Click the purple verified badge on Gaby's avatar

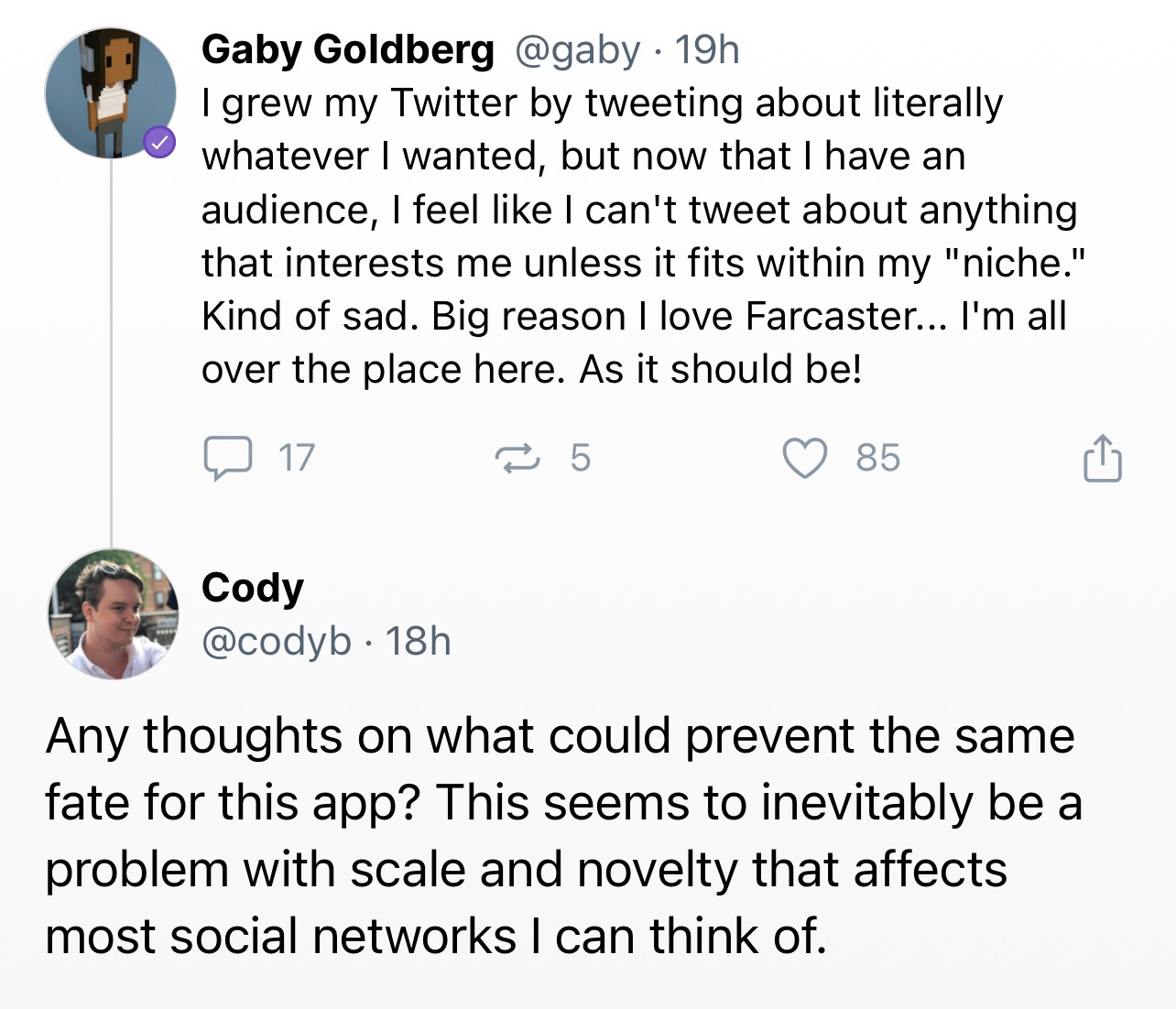(x=159, y=143)
